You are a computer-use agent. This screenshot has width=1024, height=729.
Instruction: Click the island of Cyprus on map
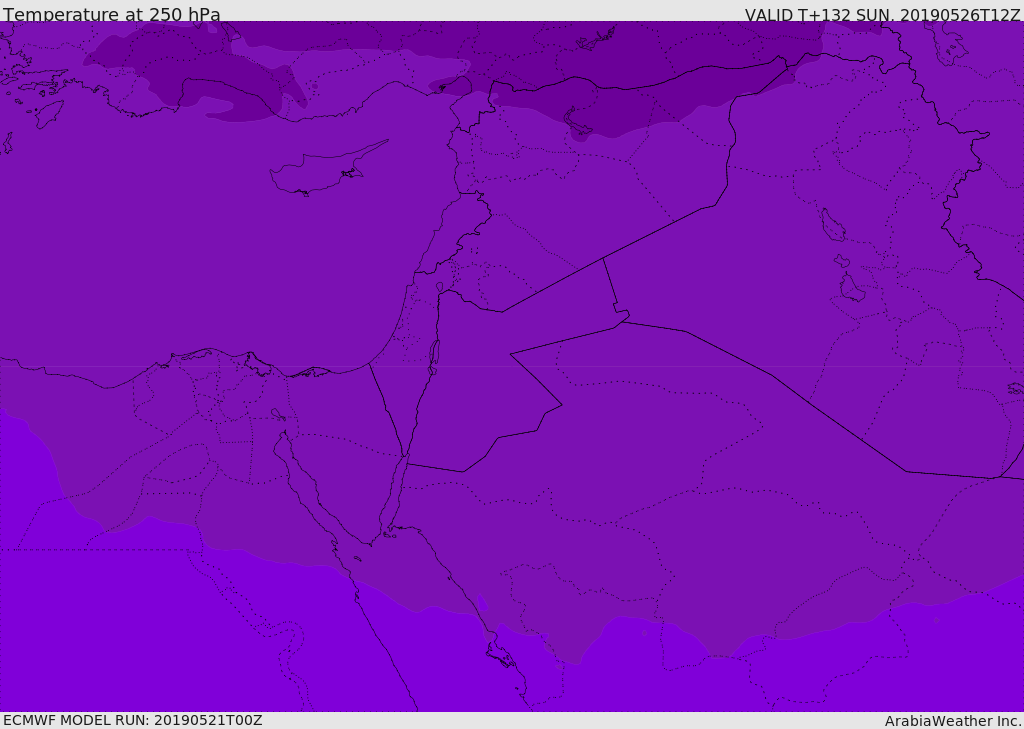coord(328,169)
